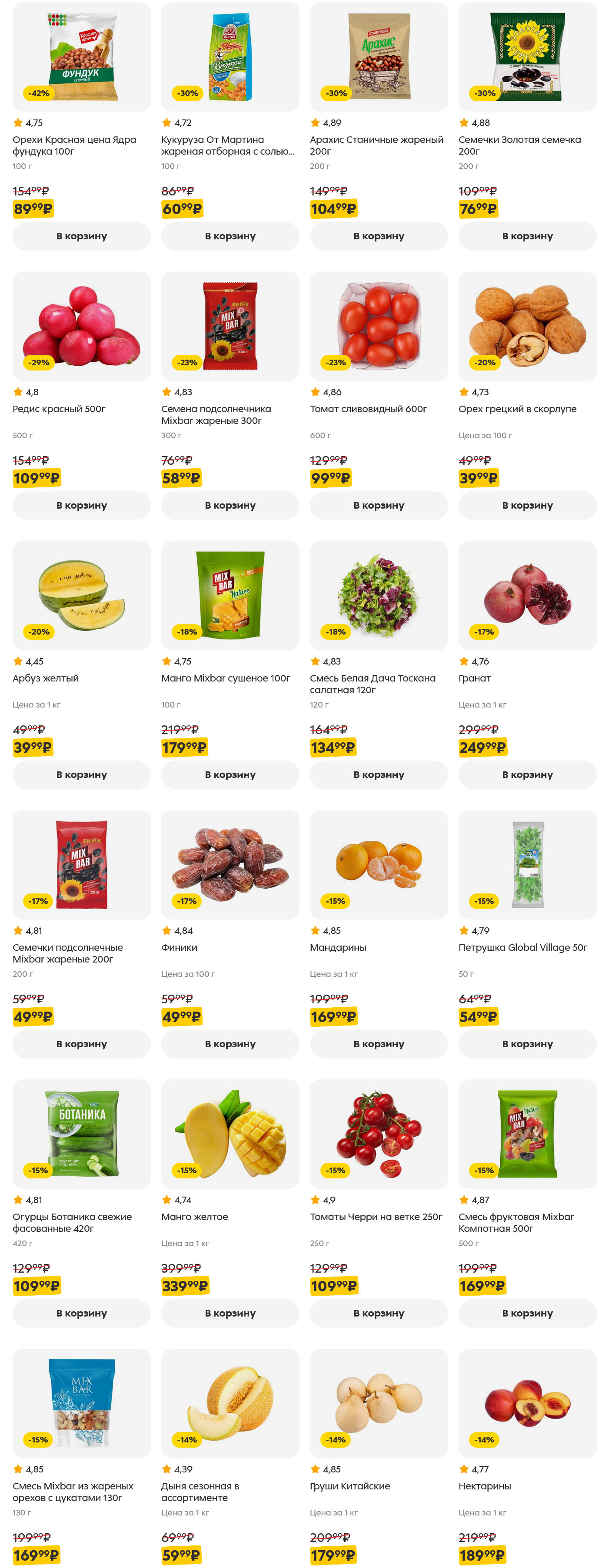This screenshot has height=1568, width=609.
Task: Click the star icon beside the 4,9 rating
Action: click(x=315, y=1200)
